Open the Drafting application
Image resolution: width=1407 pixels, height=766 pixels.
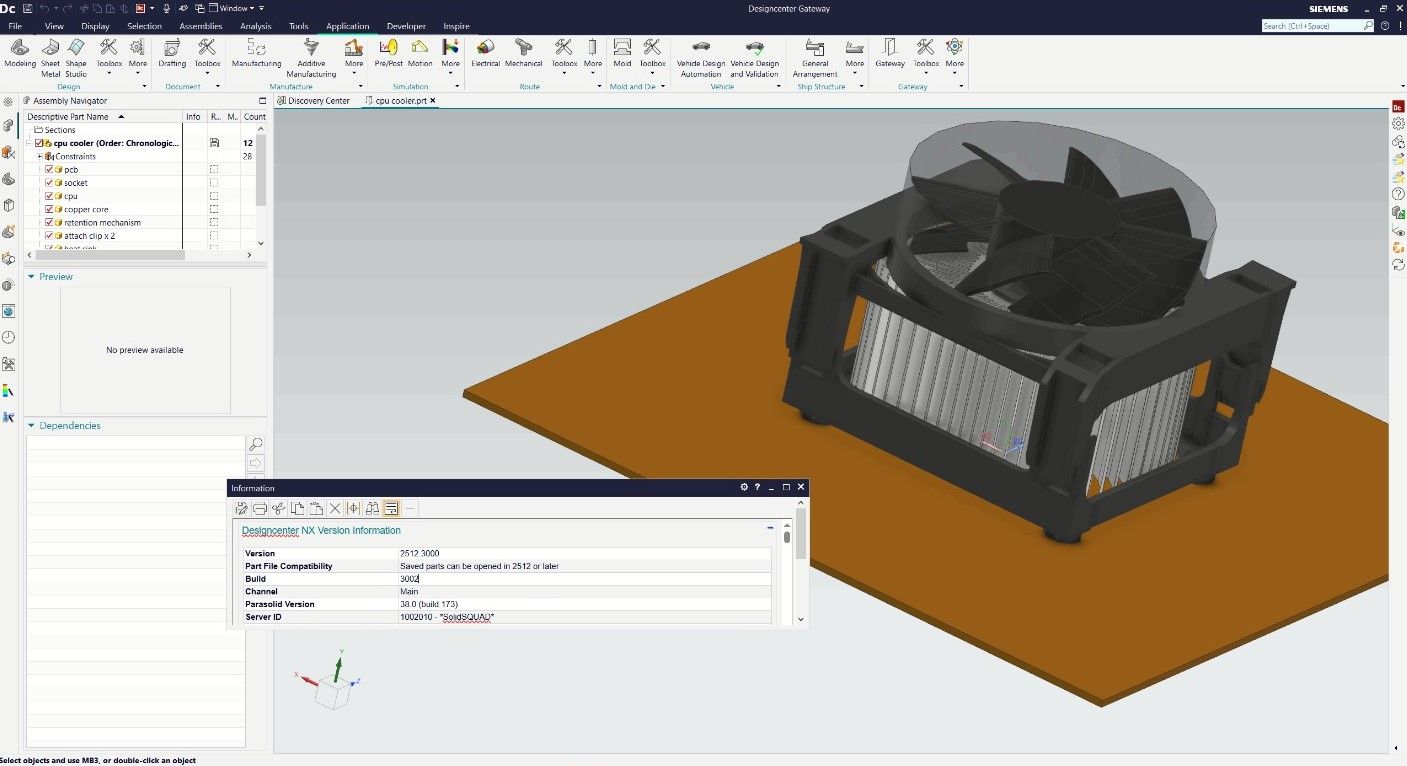click(x=171, y=54)
